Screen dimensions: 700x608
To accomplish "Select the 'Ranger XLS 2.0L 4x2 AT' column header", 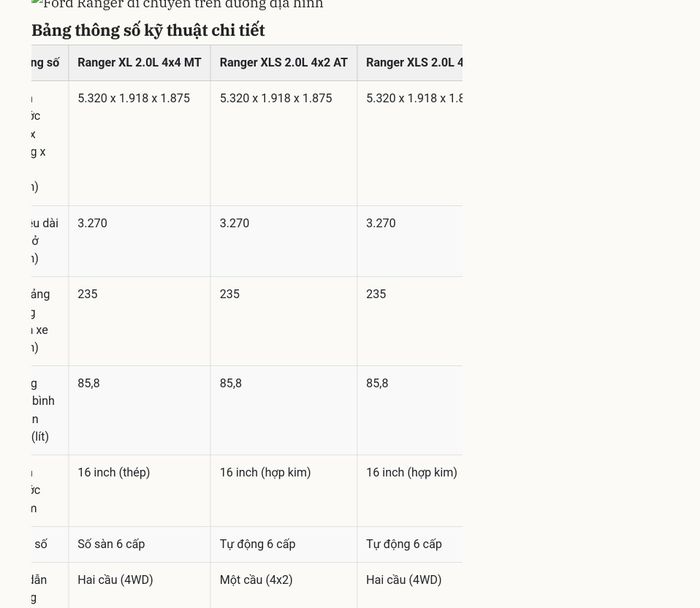I will click(x=283, y=62).
